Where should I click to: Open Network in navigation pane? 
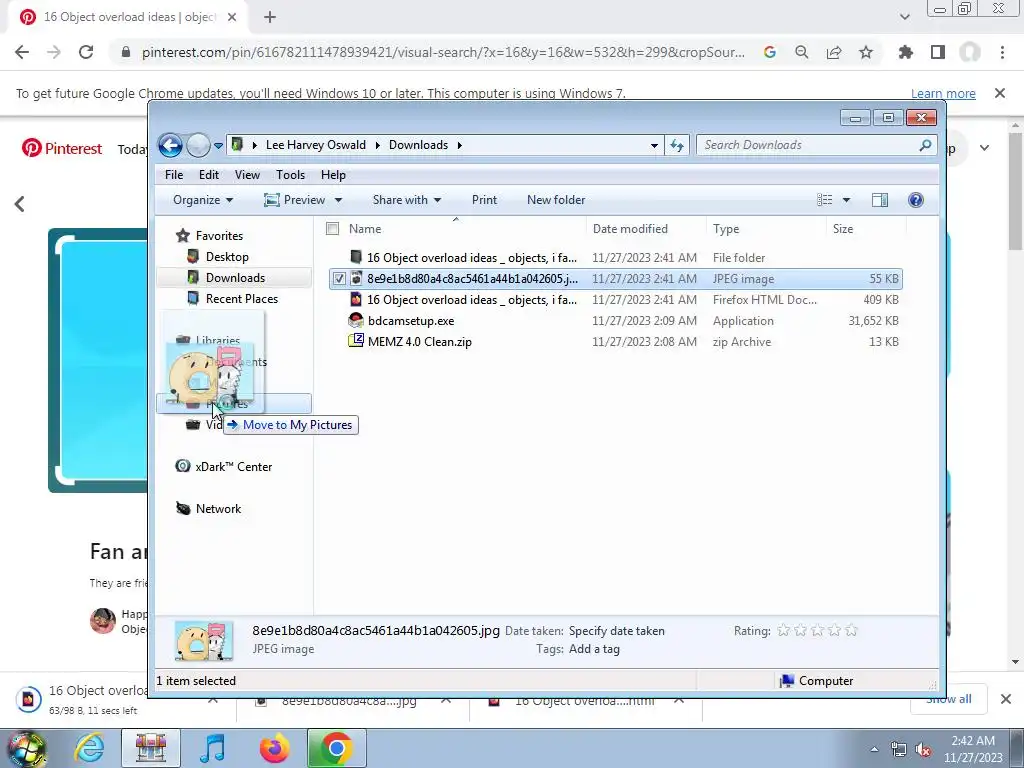pyautogui.click(x=218, y=509)
